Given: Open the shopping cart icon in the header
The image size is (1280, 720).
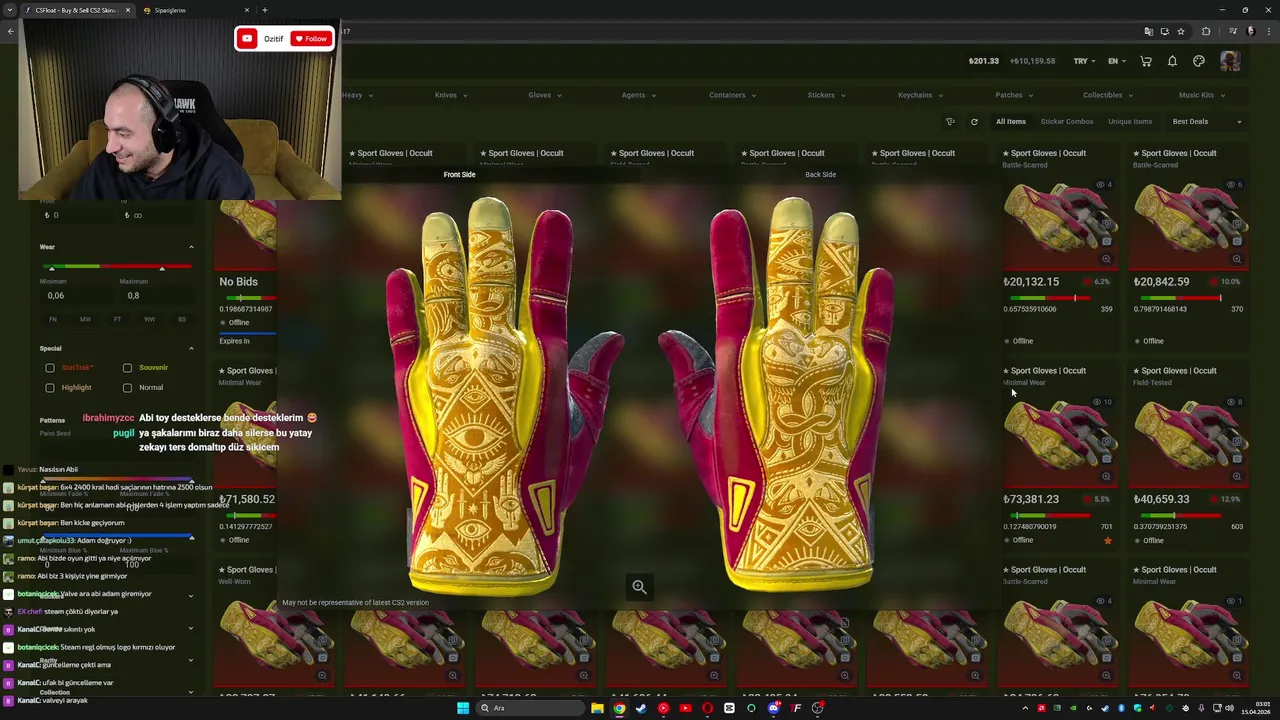Looking at the screenshot, I should (1146, 61).
